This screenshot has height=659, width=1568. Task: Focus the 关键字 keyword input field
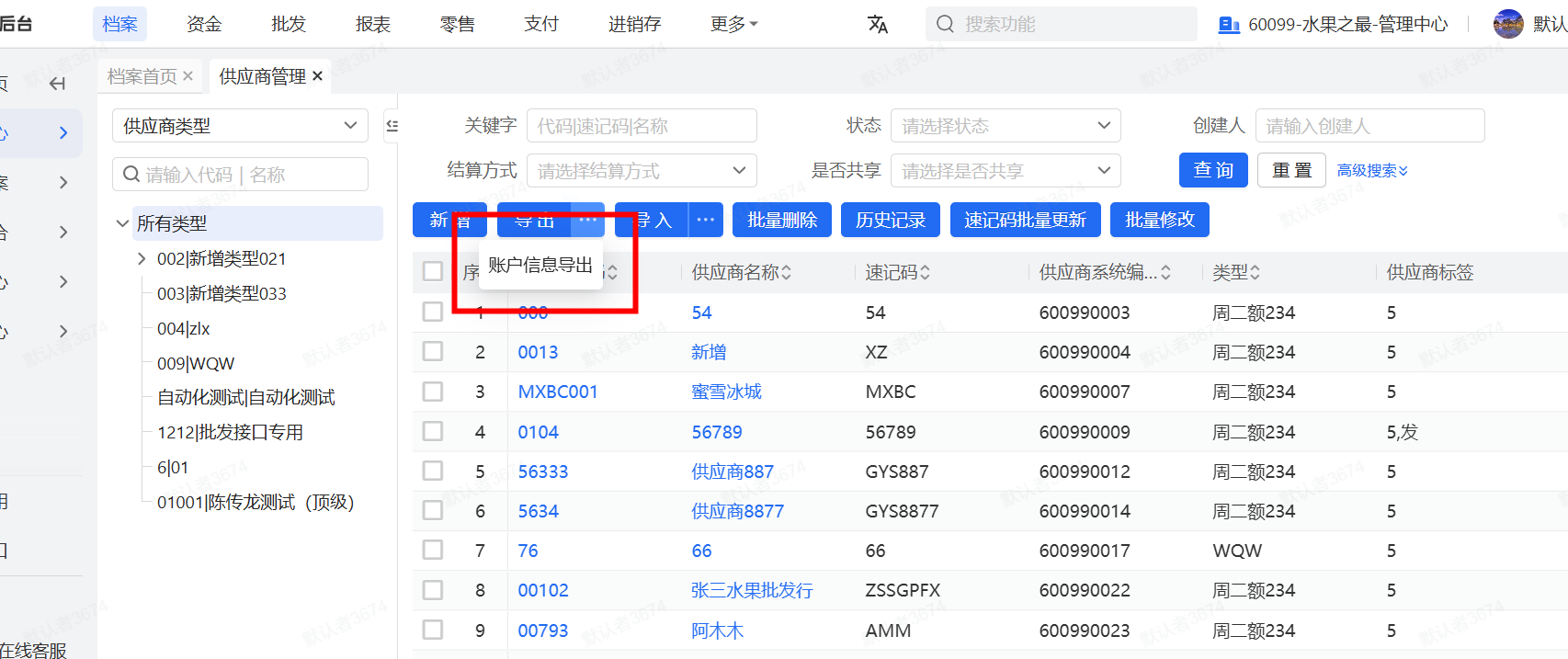[642, 126]
